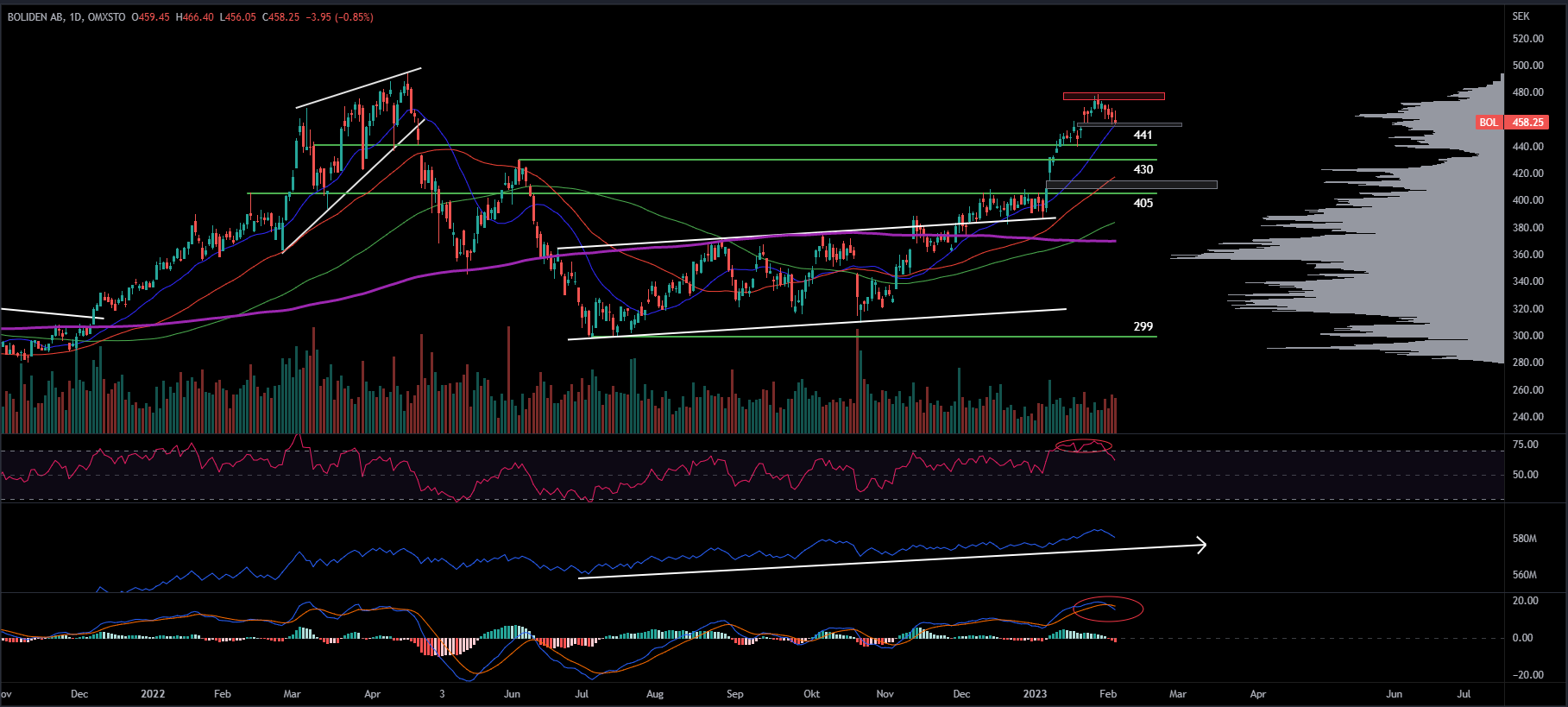Click the red BOL price label
The width and height of the screenshot is (1568, 707).
[1488, 123]
